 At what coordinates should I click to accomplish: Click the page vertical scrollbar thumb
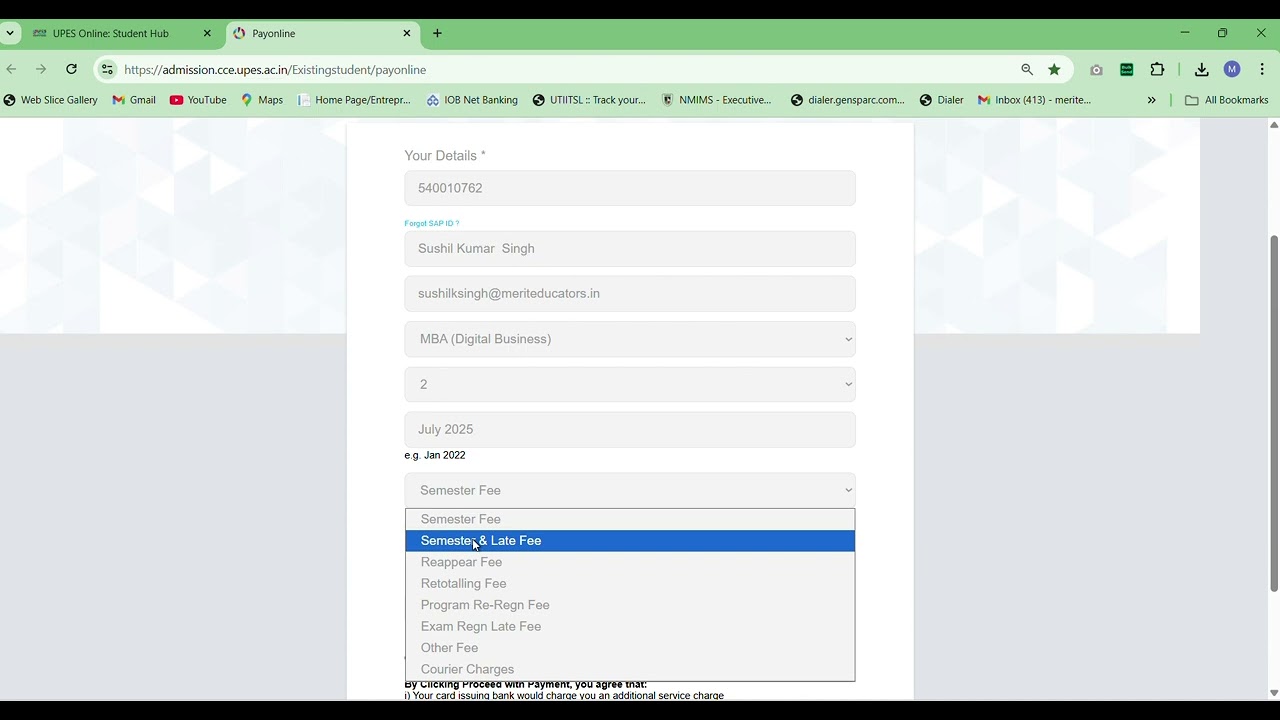tap(1274, 413)
